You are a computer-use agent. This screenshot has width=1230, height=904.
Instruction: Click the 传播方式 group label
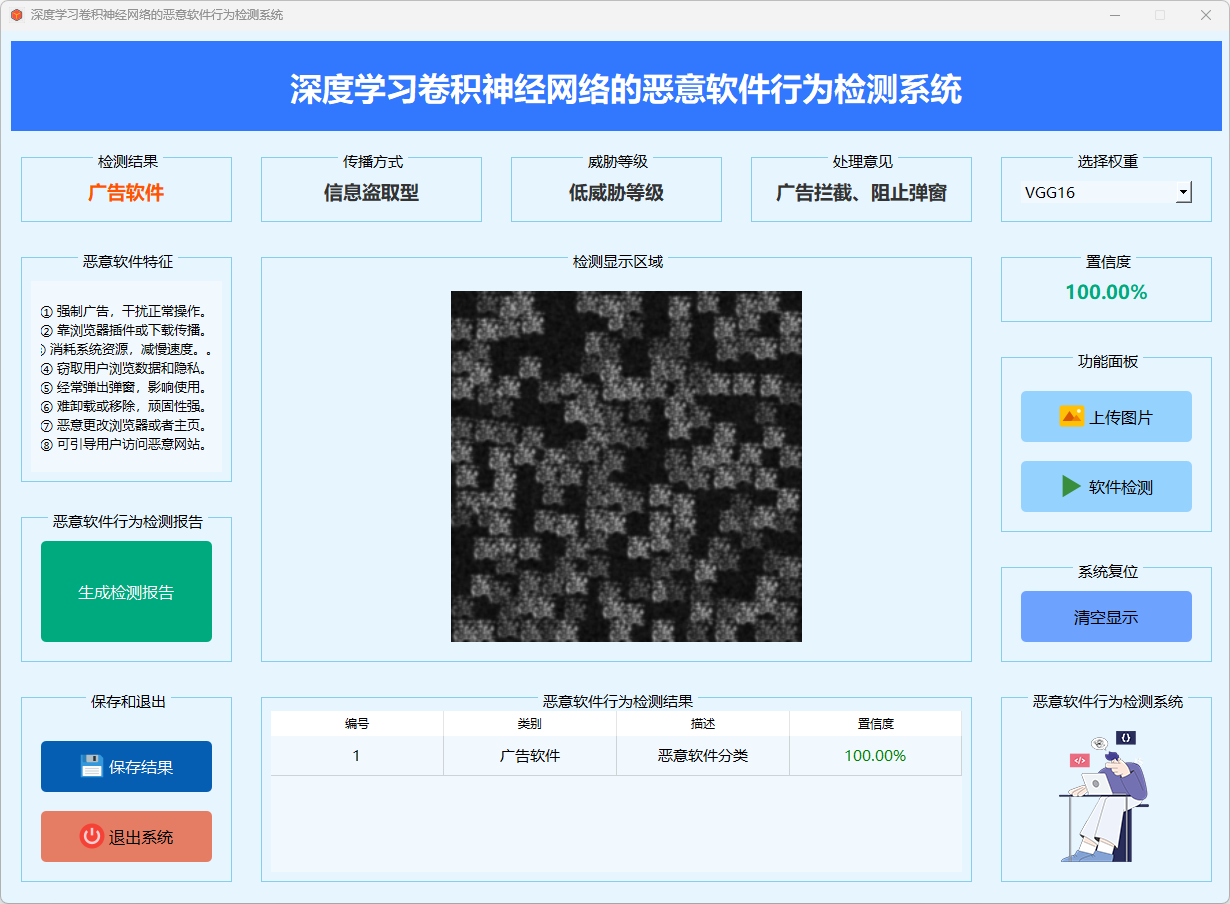pyautogui.click(x=372, y=161)
